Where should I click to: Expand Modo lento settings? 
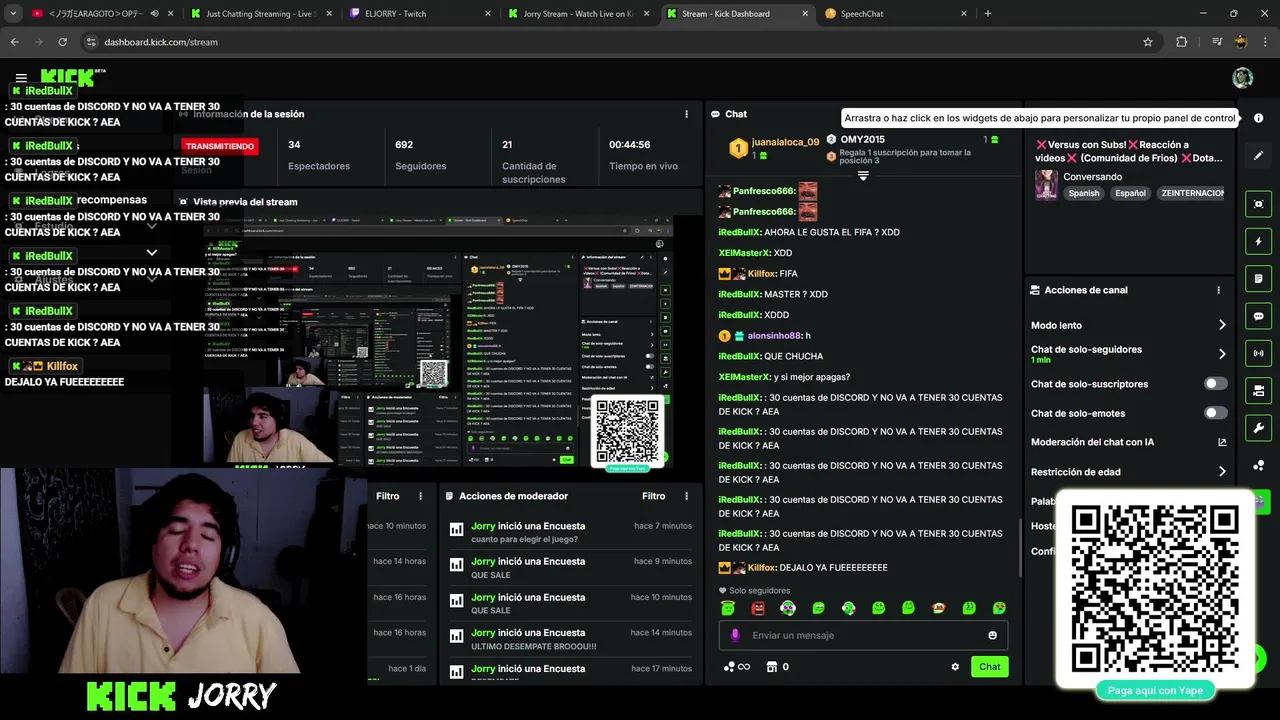pos(1222,325)
